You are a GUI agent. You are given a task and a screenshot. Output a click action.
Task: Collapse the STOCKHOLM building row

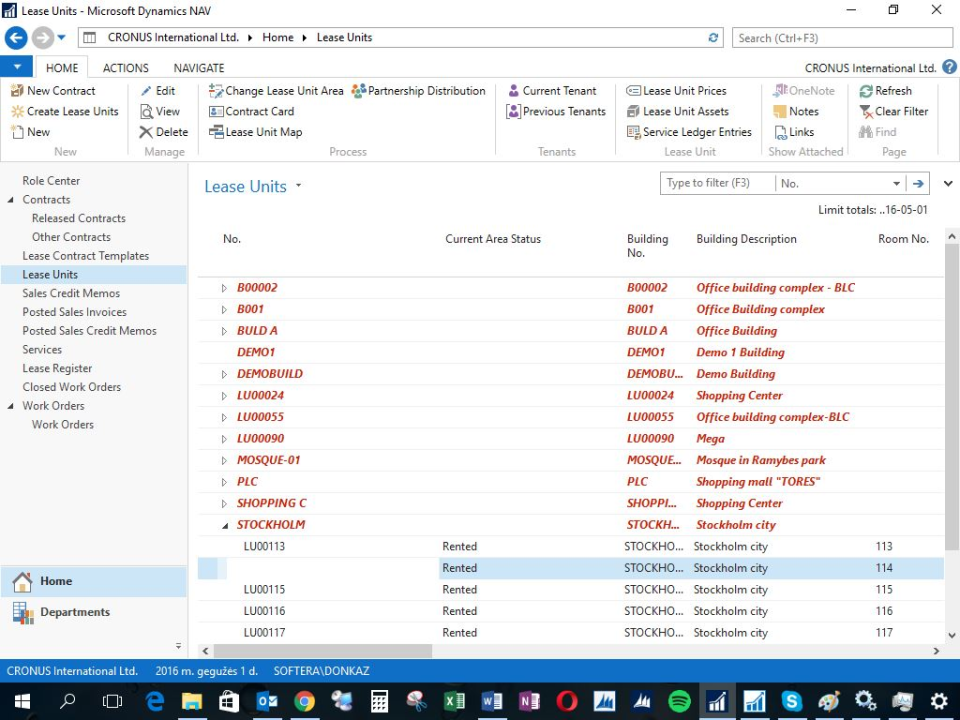(x=225, y=525)
